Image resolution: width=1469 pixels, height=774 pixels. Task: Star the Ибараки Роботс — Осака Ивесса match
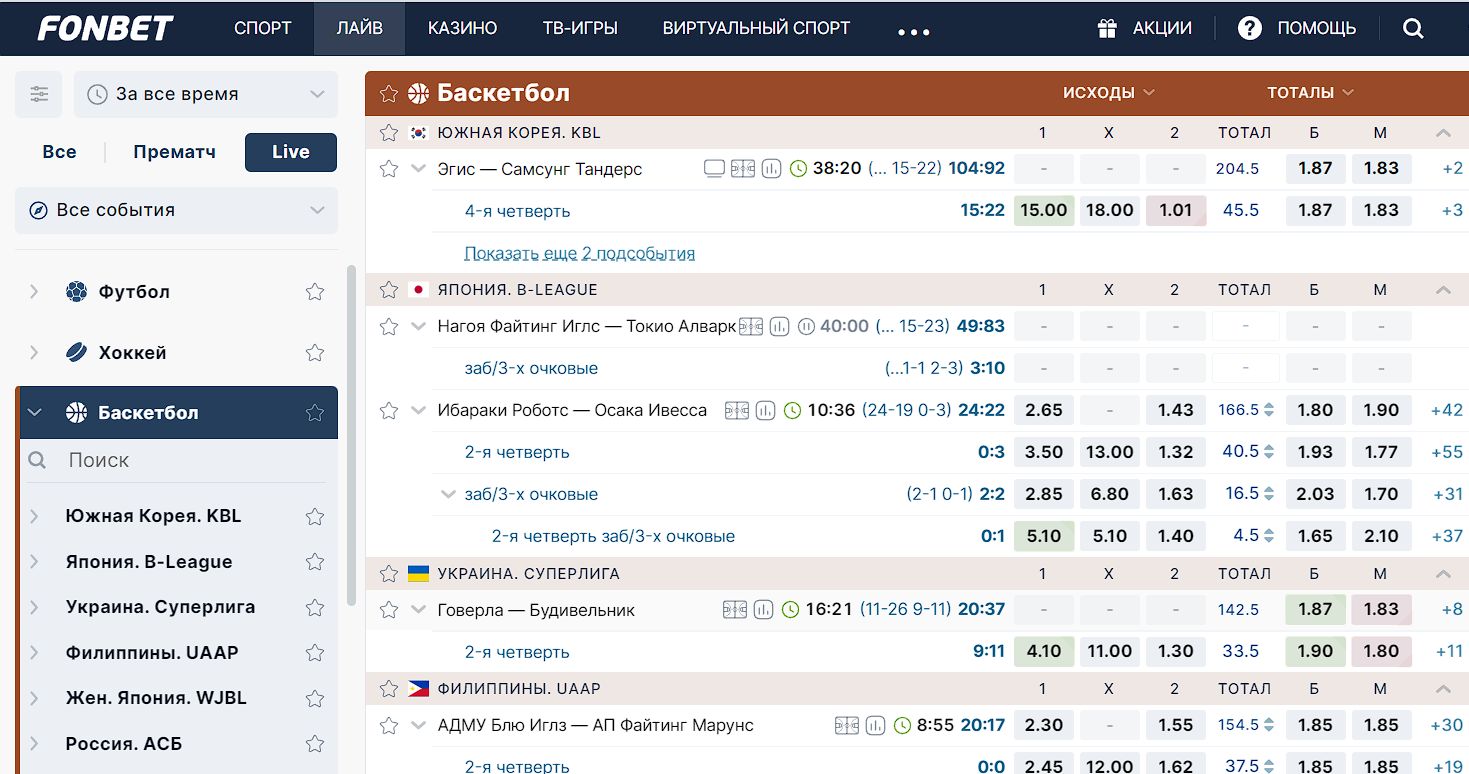point(388,410)
